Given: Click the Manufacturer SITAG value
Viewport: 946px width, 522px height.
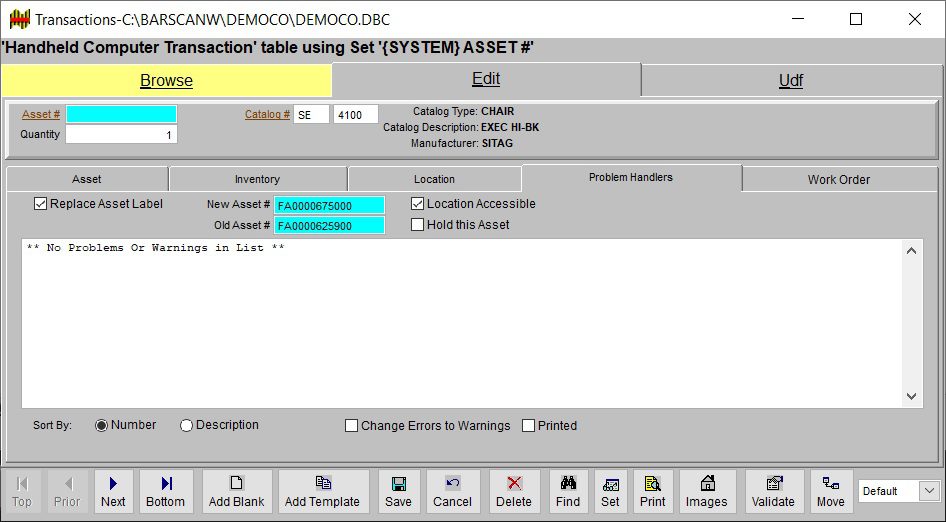Looking at the screenshot, I should 497,144.
